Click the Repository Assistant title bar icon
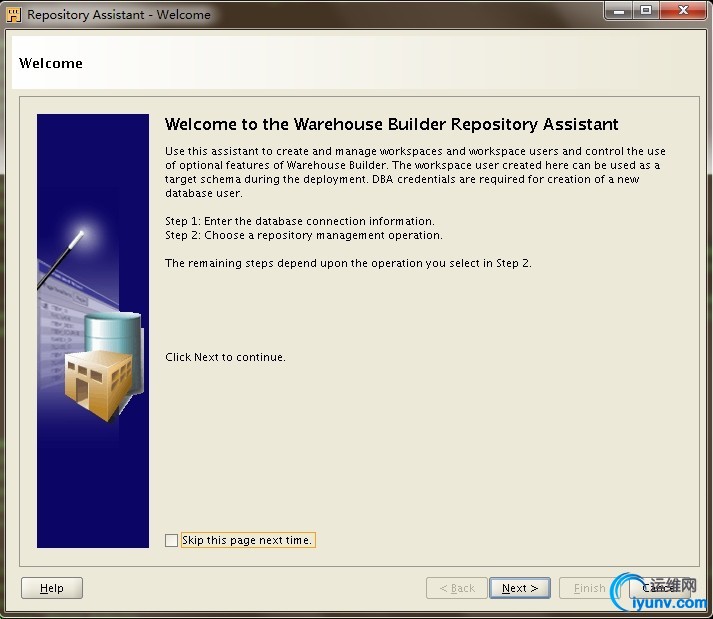This screenshot has width=713, height=619. click(x=14, y=15)
